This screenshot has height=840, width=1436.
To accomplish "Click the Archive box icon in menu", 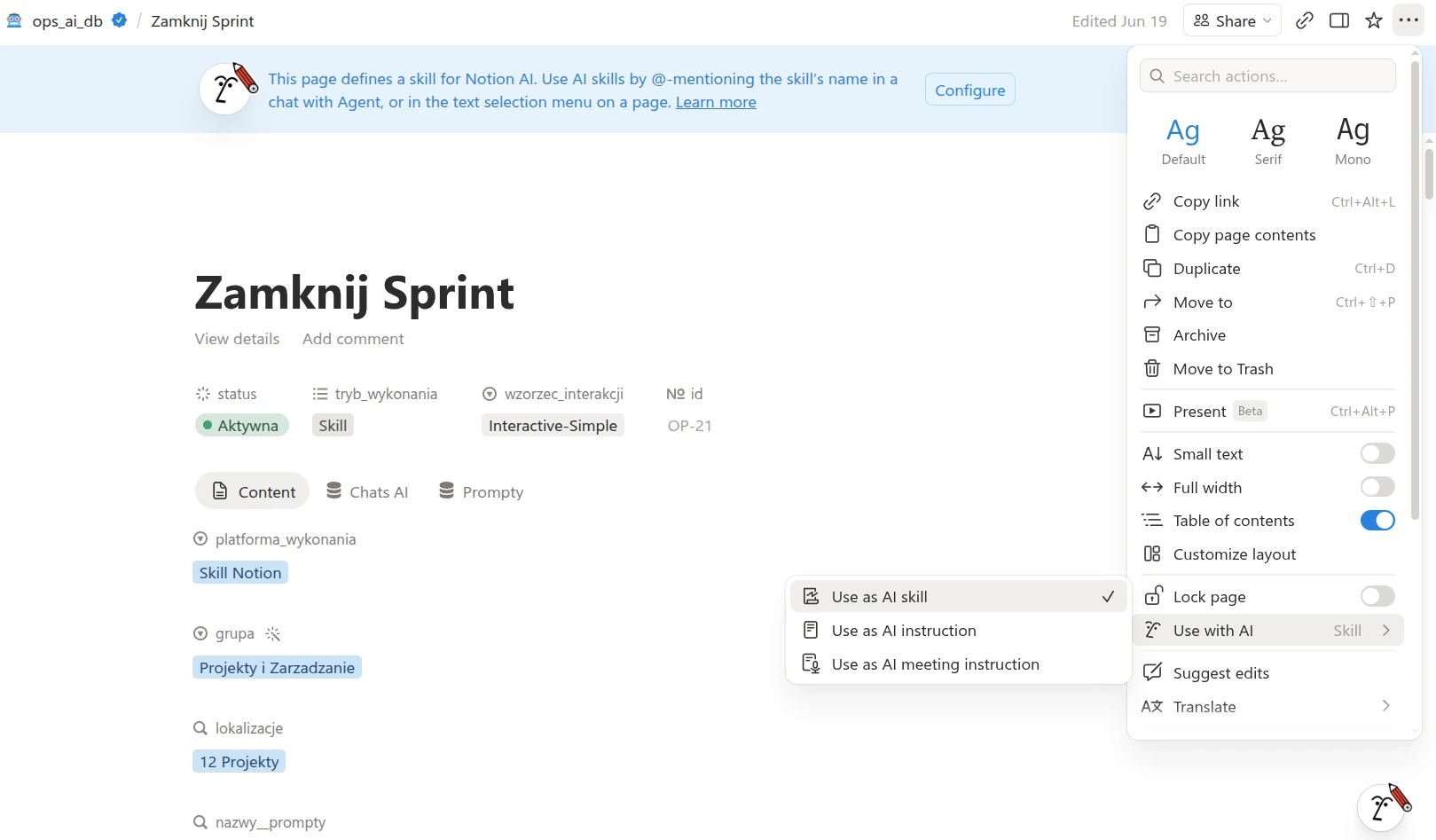I will coord(1152,335).
